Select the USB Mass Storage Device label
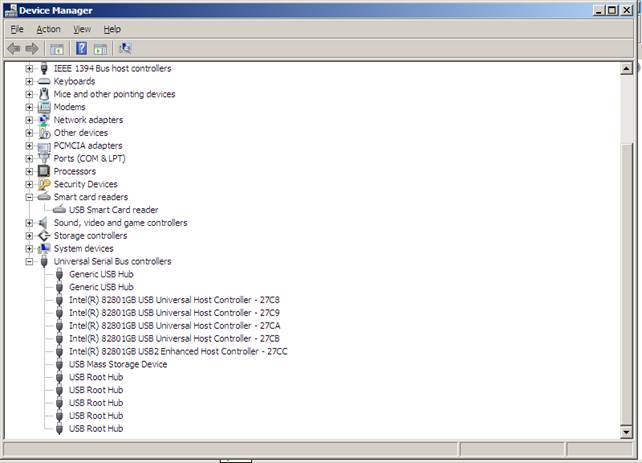The height and width of the screenshot is (463, 642). [x=118, y=364]
